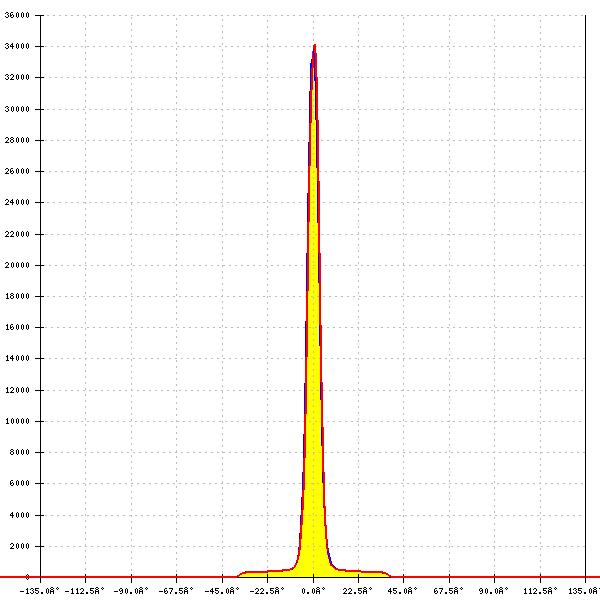Select the -67.5 x-axis label
This screenshot has width=600, height=600.
(176, 591)
